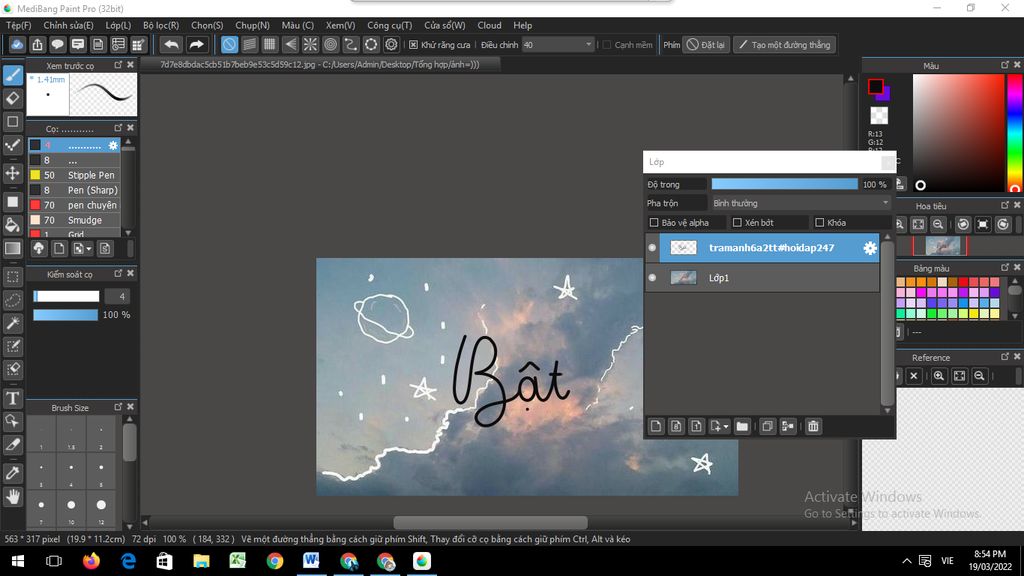Click the Đặt lại reset button
The image size is (1024, 576).
(x=706, y=45)
